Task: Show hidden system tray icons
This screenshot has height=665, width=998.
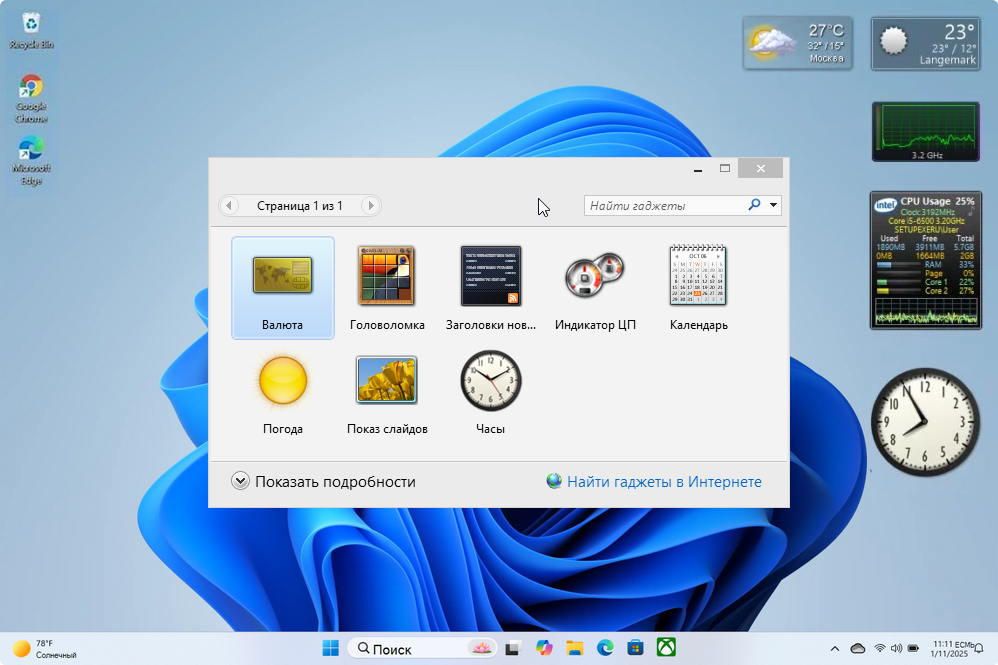Action: click(835, 648)
